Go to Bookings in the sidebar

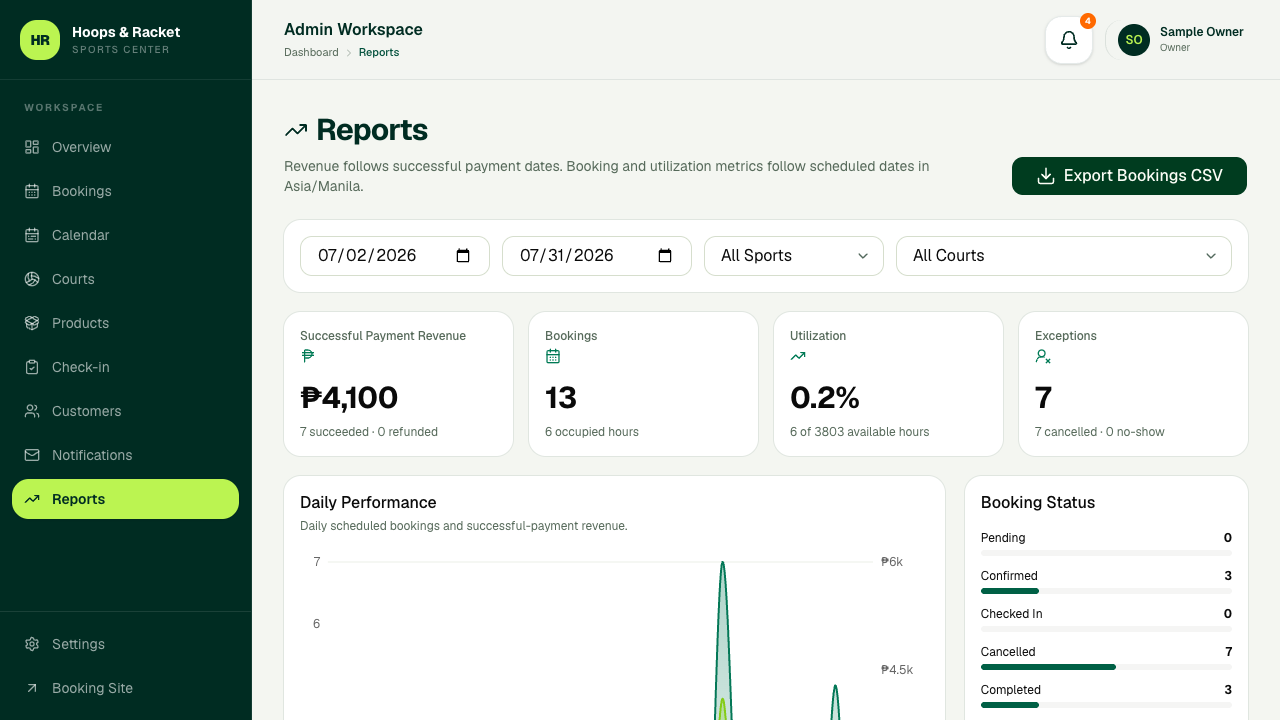click(125, 191)
